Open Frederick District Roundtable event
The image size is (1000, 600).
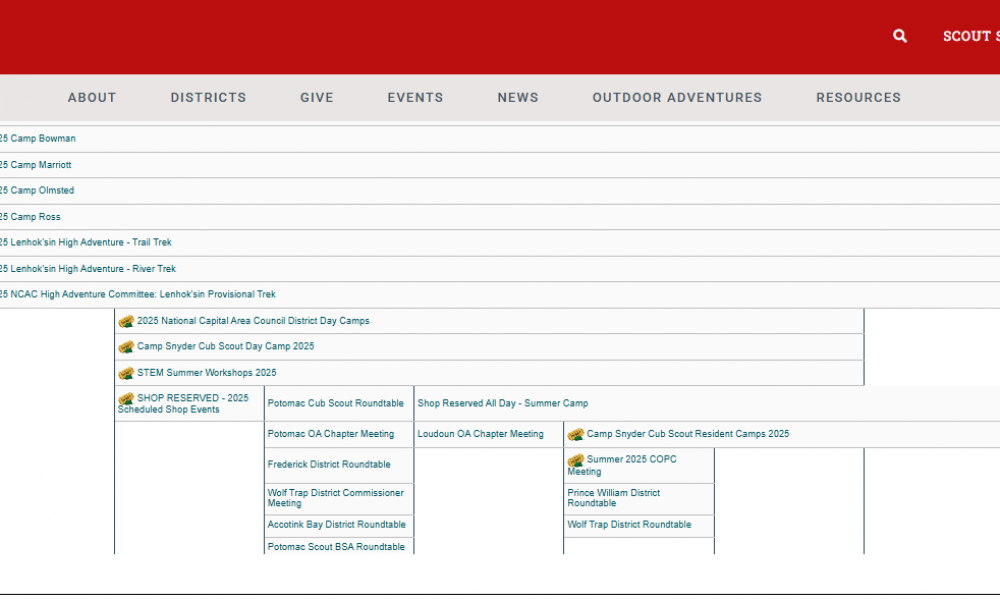[328, 464]
